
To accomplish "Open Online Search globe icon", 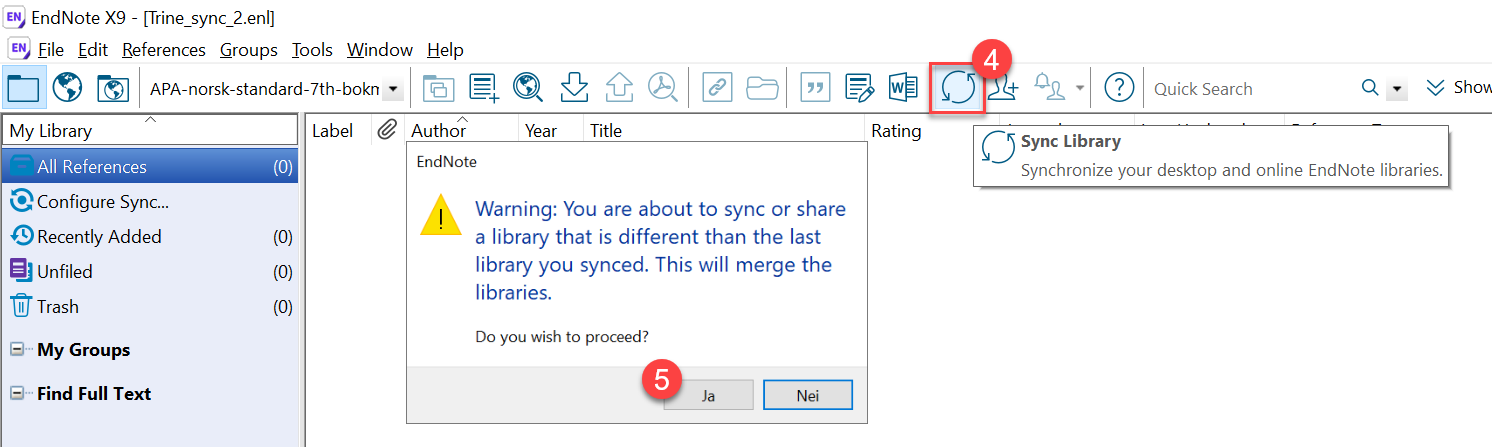I will coord(67,89).
